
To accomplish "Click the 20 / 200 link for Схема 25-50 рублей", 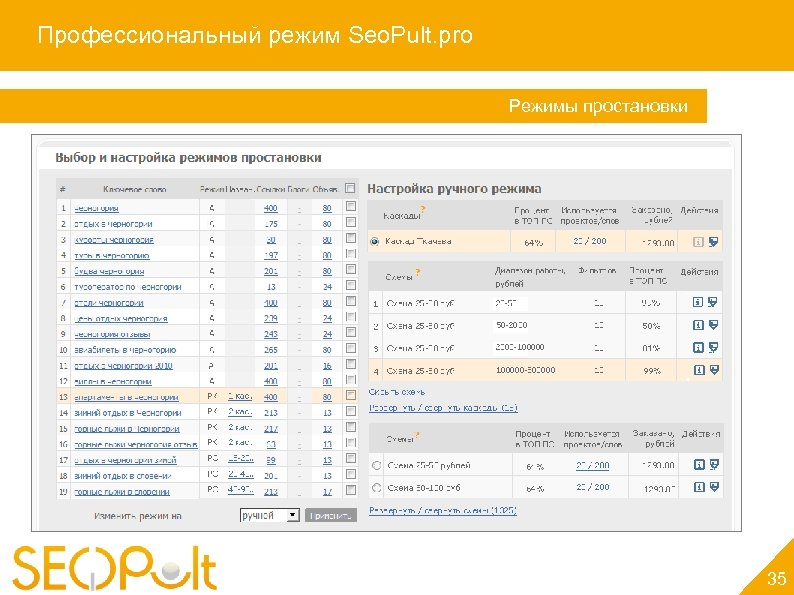I will click(592, 465).
